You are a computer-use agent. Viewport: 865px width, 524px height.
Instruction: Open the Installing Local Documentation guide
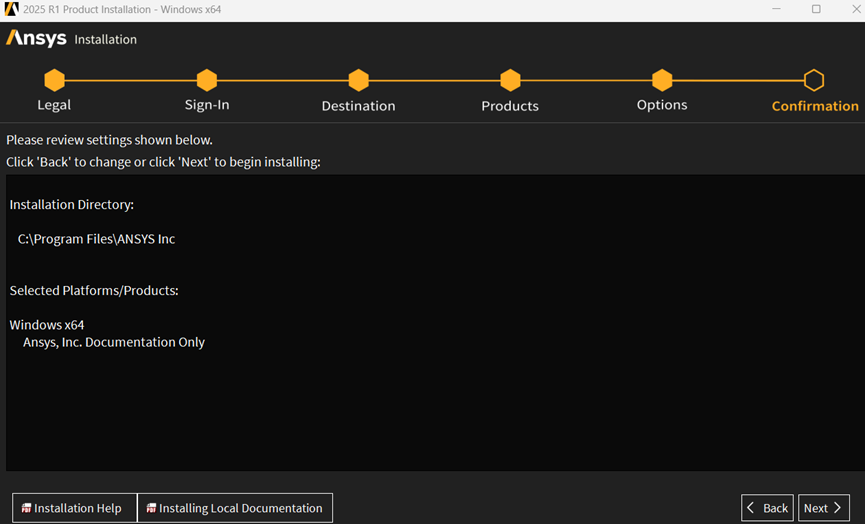235,508
